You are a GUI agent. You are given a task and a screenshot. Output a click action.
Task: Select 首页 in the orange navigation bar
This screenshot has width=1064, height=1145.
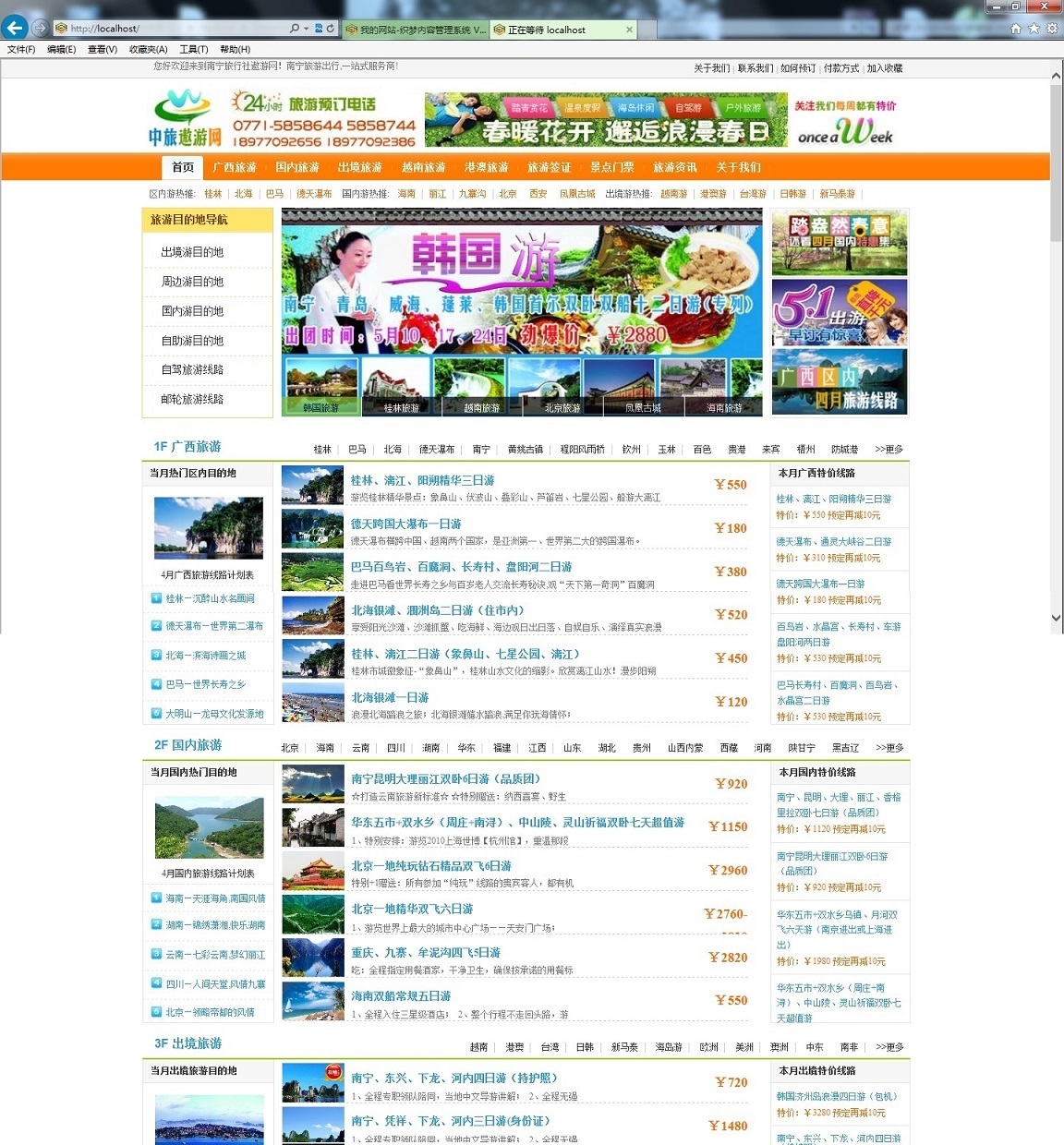coord(183,167)
